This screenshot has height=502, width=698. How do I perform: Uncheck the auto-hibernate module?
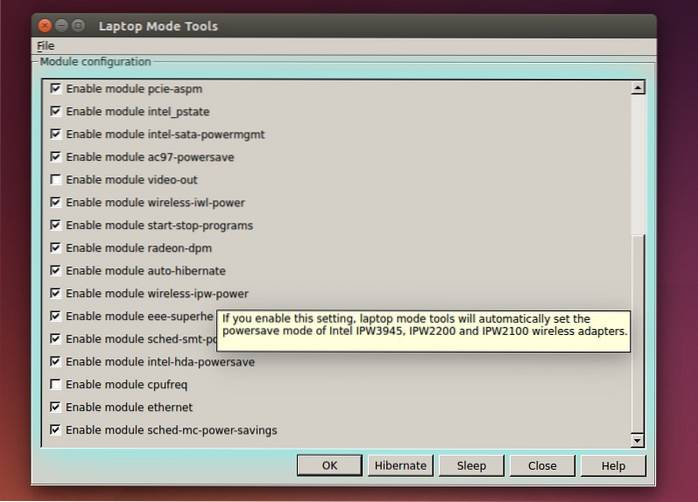(x=56, y=270)
